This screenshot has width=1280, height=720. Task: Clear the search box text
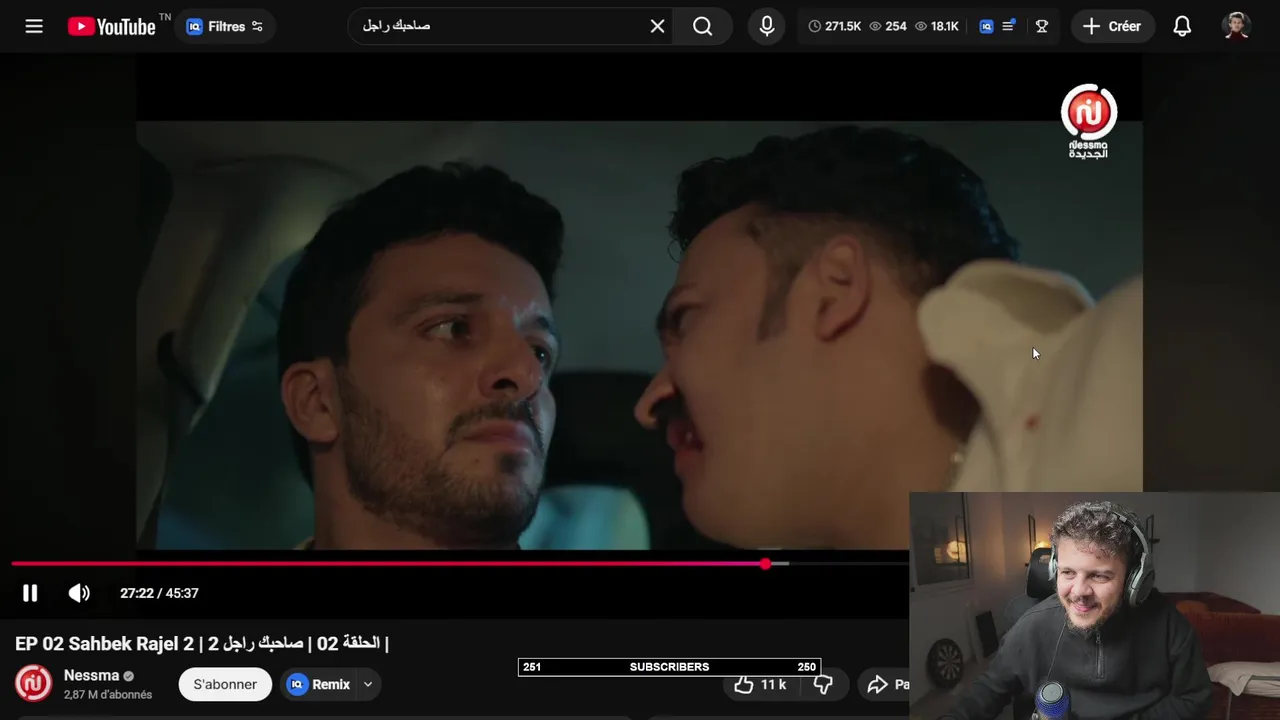pyautogui.click(x=658, y=26)
